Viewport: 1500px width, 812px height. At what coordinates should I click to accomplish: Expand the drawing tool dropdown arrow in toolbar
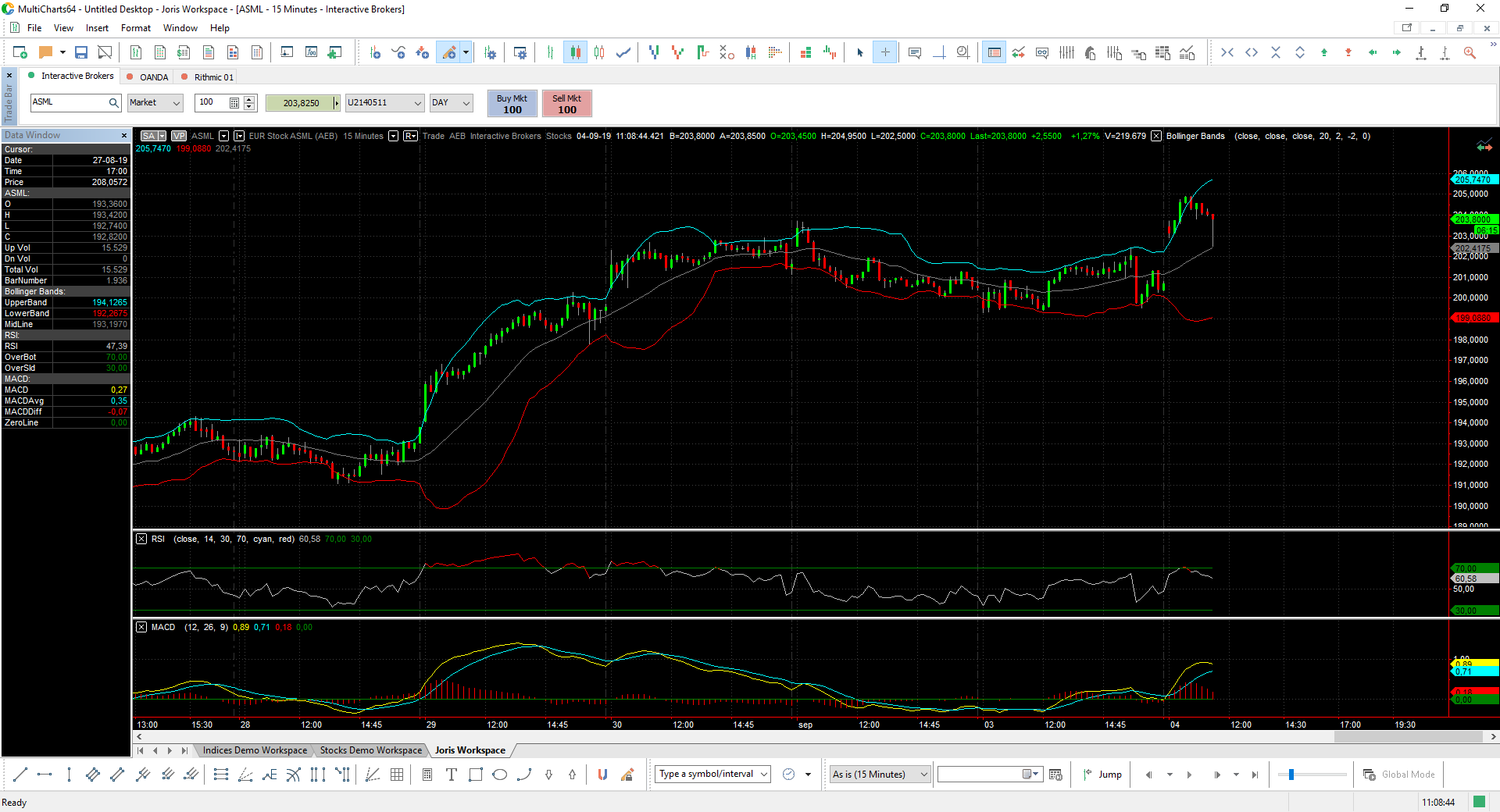466,52
